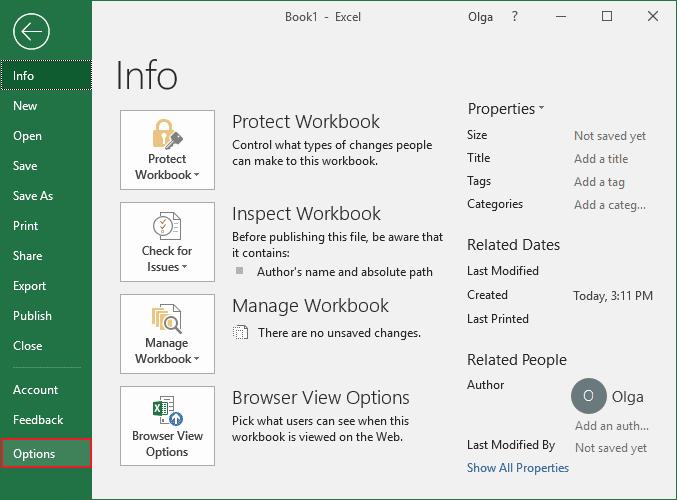Click 'There are no unsaved changes.' text
The image size is (677, 500).
click(x=339, y=333)
